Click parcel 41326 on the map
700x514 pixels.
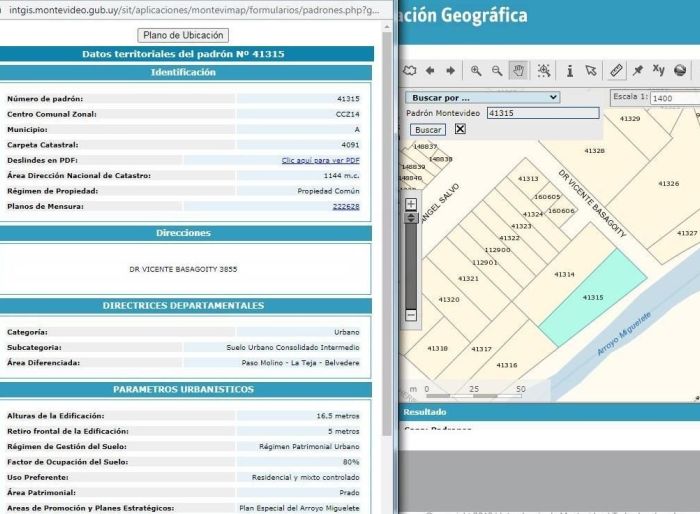[668, 184]
